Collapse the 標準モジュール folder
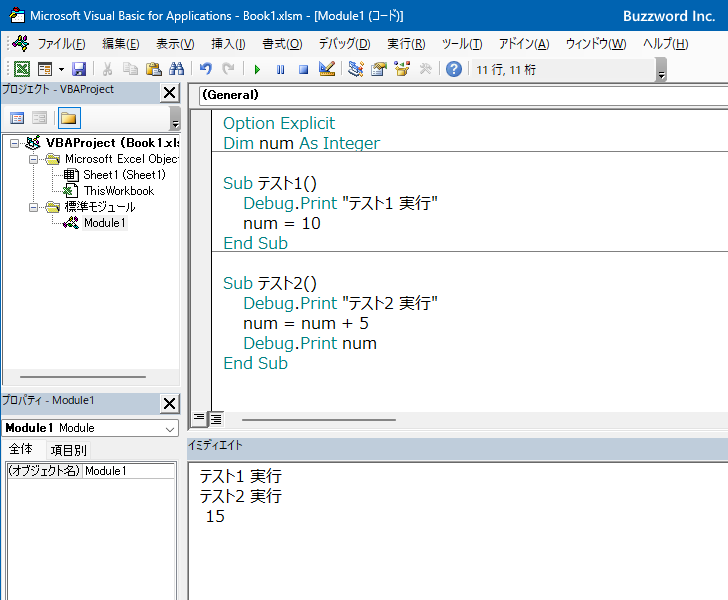Screen dimensions: 728x600 (x=33, y=207)
